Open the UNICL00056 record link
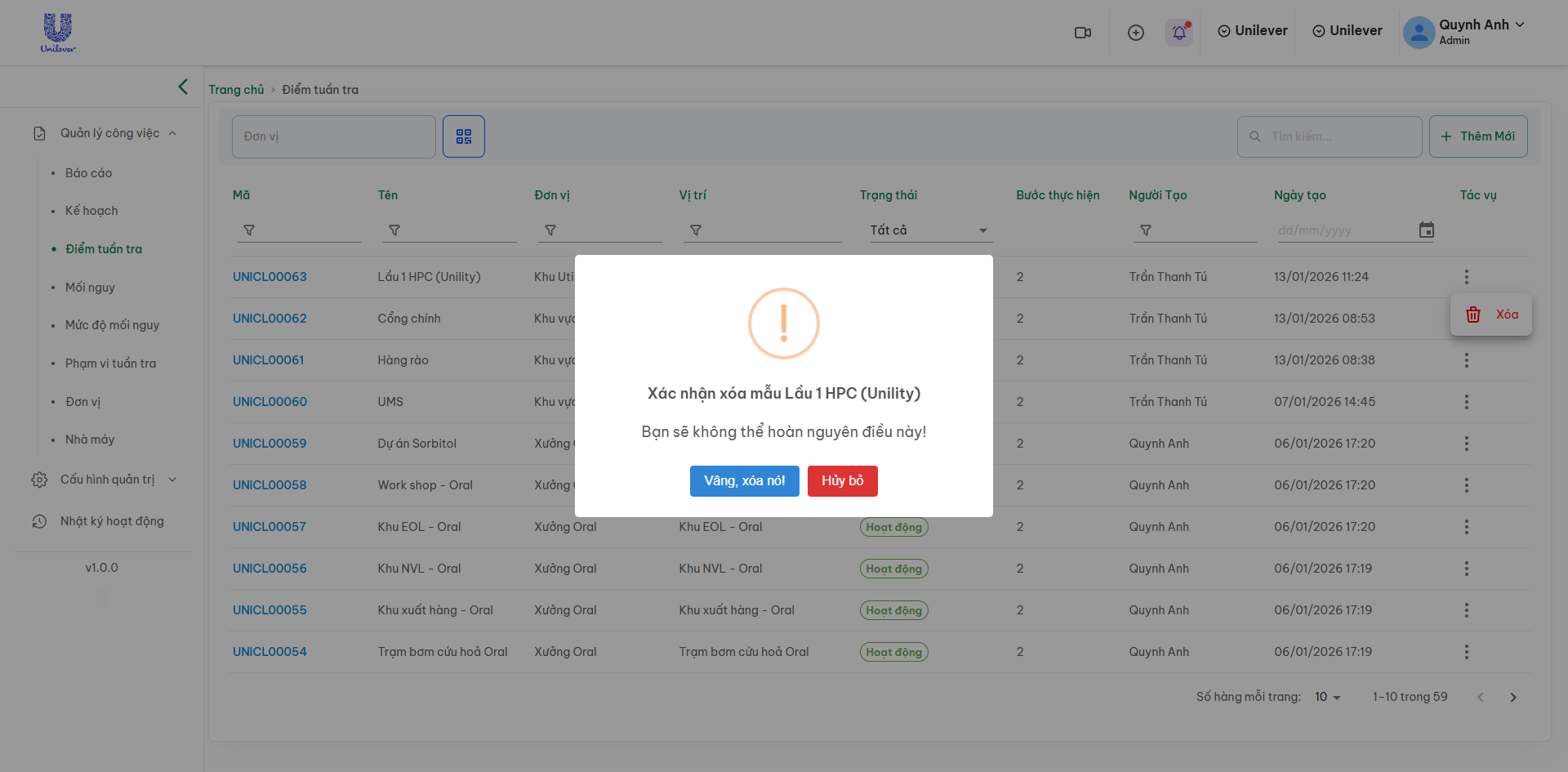1568x772 pixels. (x=269, y=569)
